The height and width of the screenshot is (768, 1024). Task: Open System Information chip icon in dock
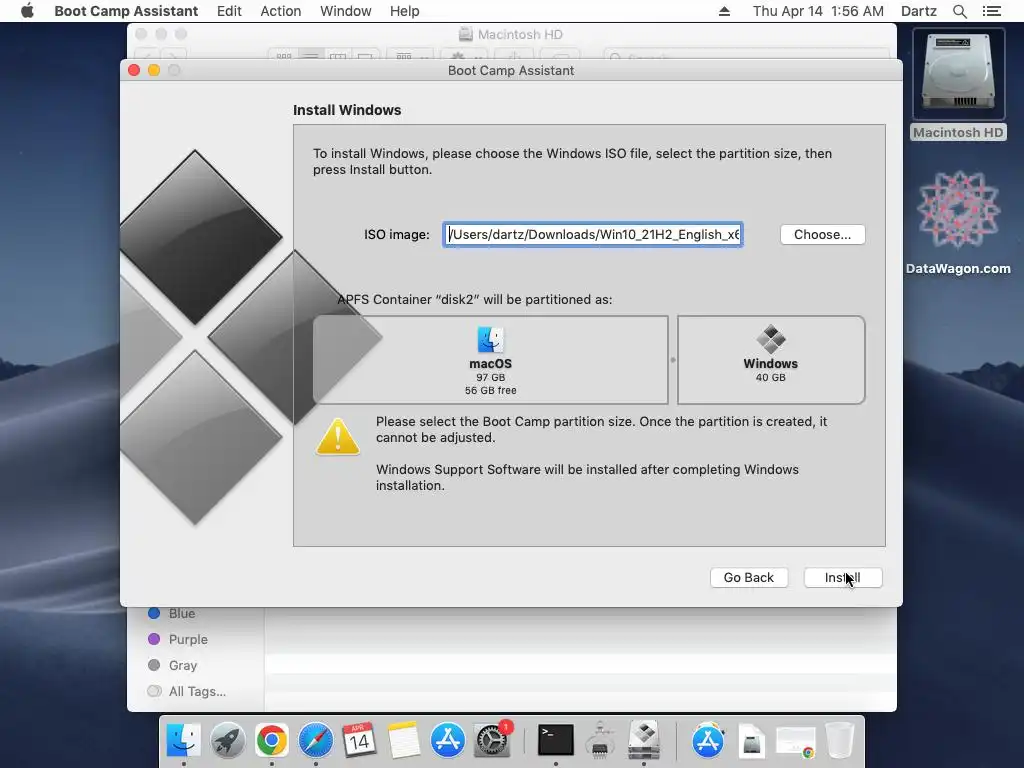pyautogui.click(x=600, y=740)
